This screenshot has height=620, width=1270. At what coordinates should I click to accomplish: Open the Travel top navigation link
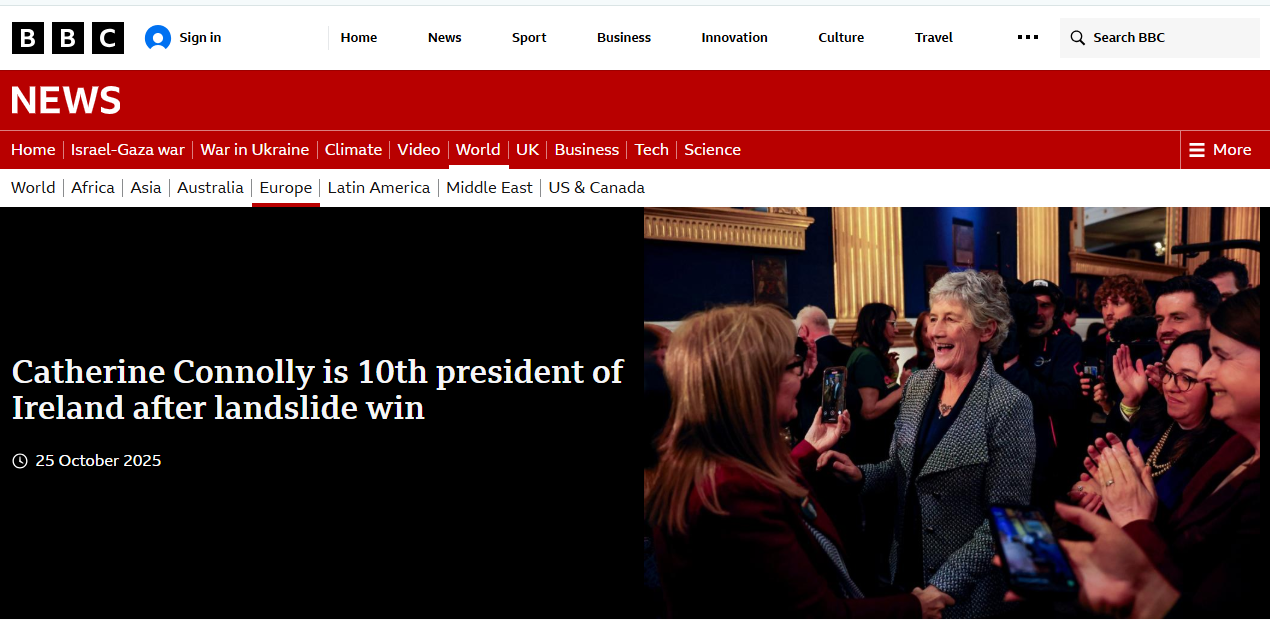(933, 38)
